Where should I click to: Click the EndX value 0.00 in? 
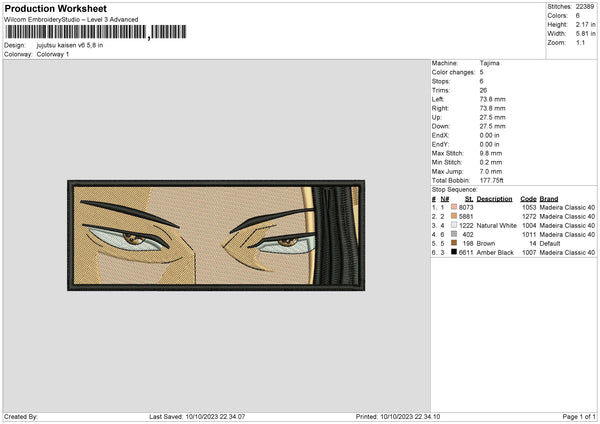pos(489,135)
